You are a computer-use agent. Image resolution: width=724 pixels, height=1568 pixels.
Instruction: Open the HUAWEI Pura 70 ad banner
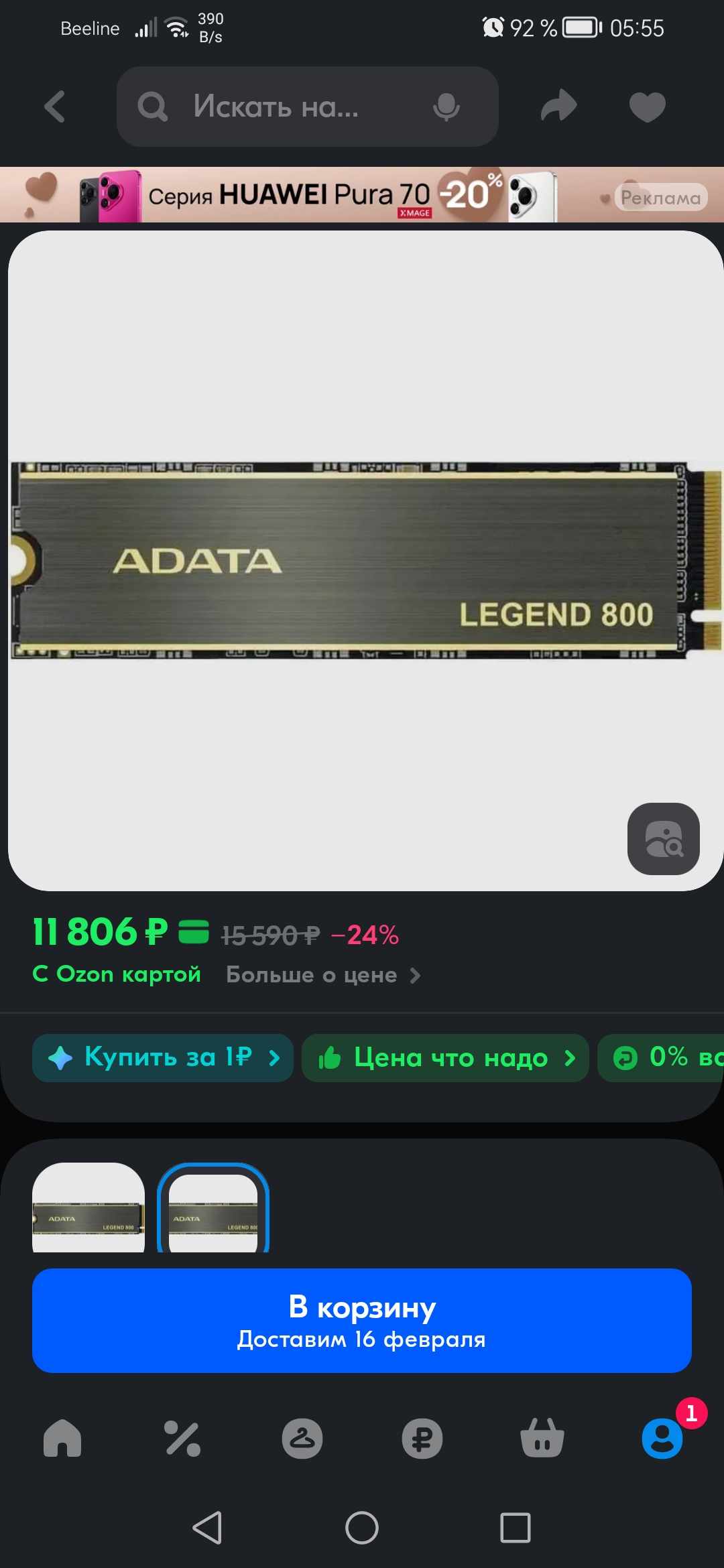tap(362, 194)
